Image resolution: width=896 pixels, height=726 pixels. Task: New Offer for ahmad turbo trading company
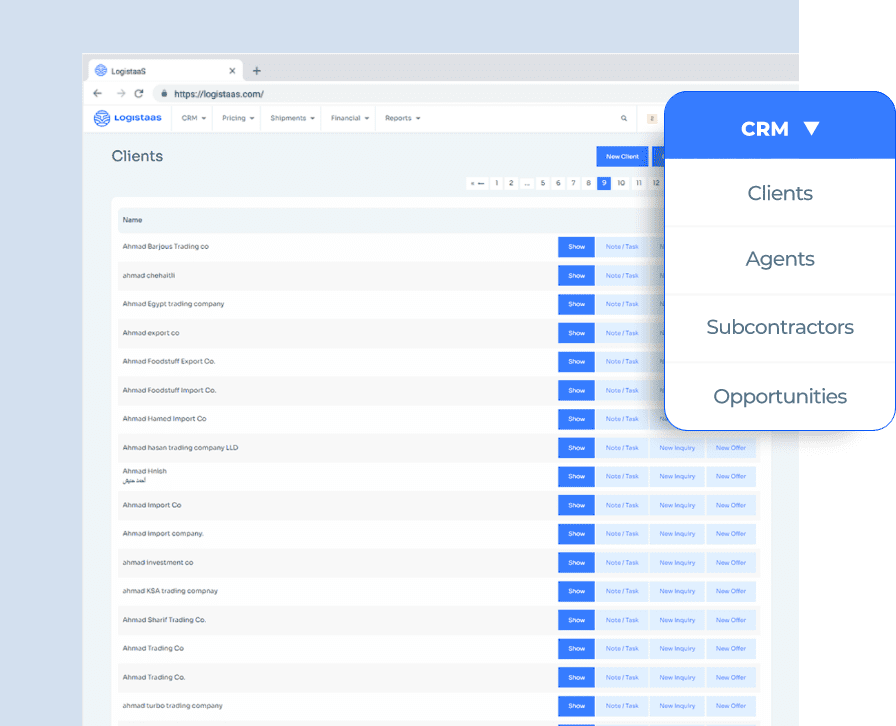point(731,706)
